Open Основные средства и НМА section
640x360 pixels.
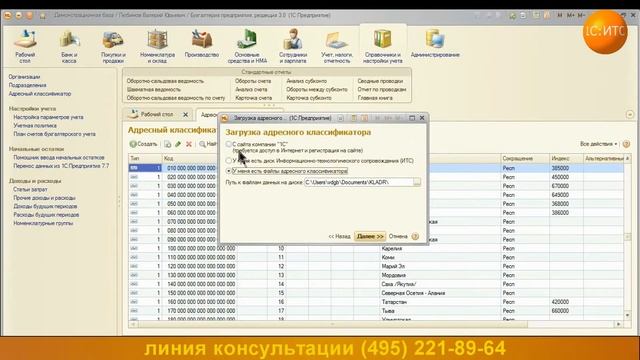coord(247,46)
